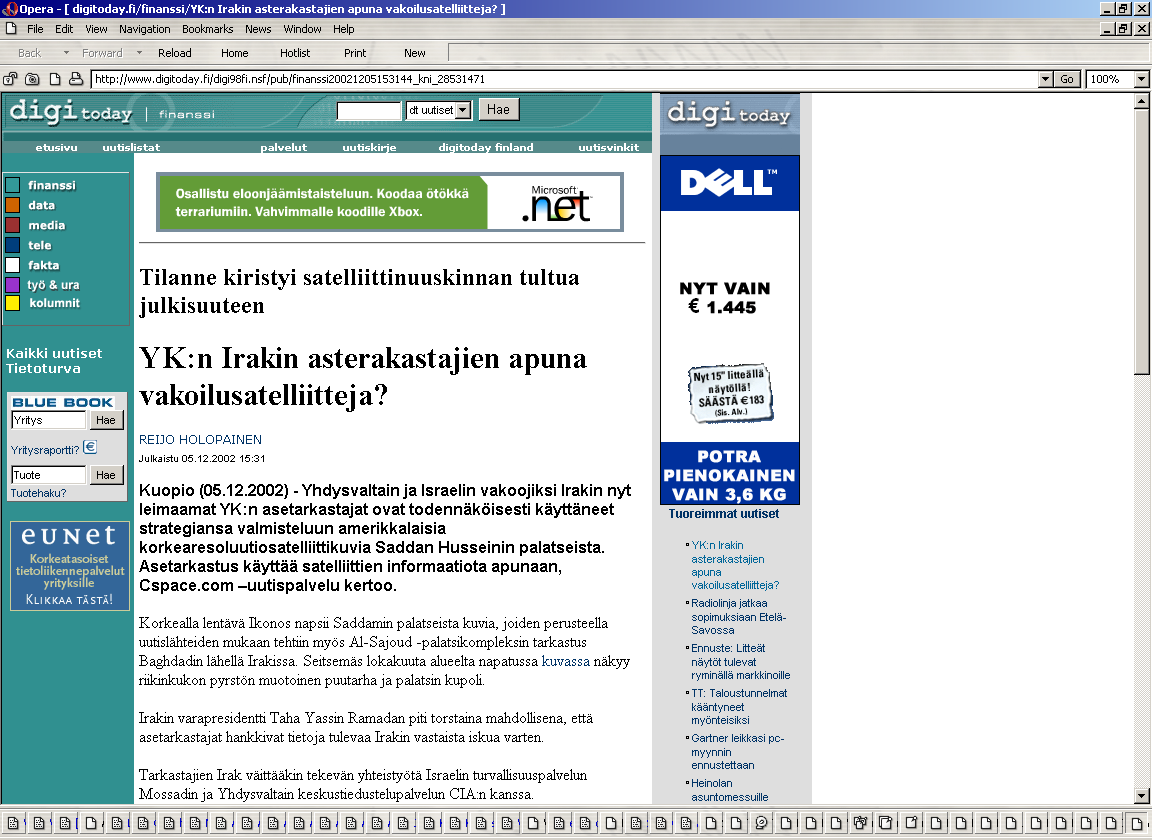Click the page scrollbar down arrow
The image size is (1152, 840).
click(1141, 796)
